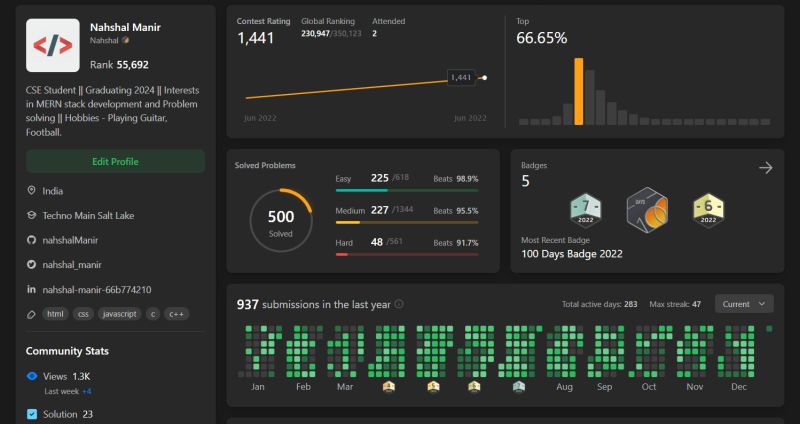Open the Twitter icon beside nahshal_manir

(x=32, y=264)
